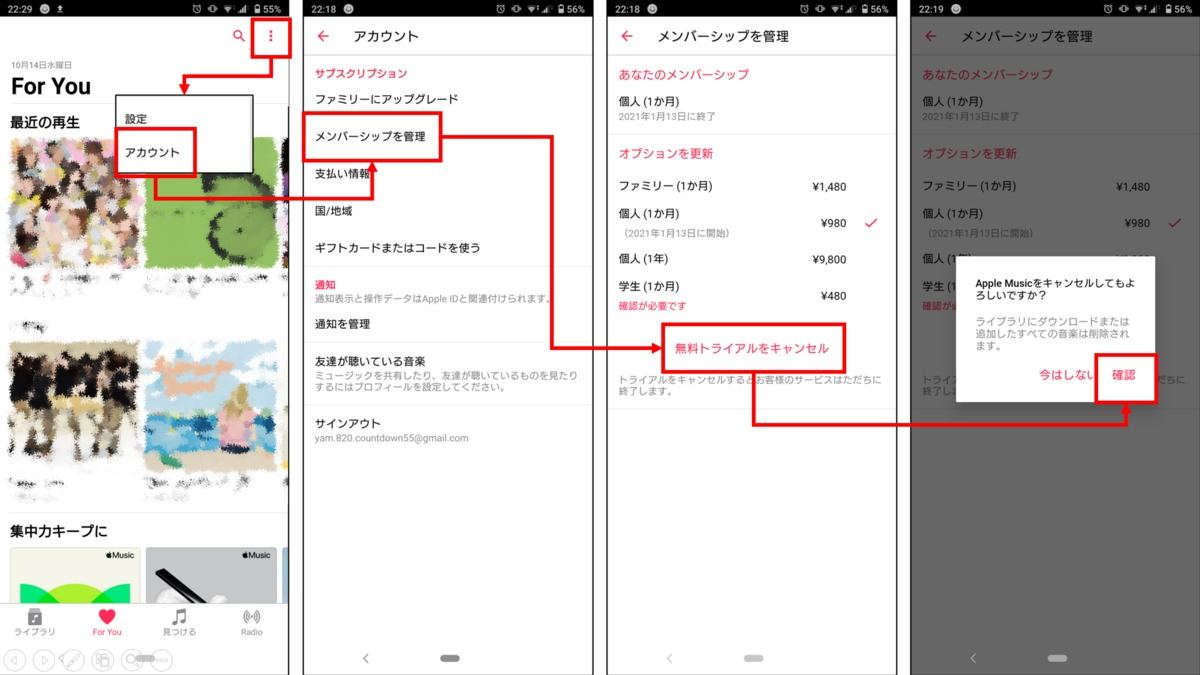Tap the dimmed back arrow behind the dialog
This screenshot has width=1200, height=675.
pyautogui.click(x=931, y=36)
